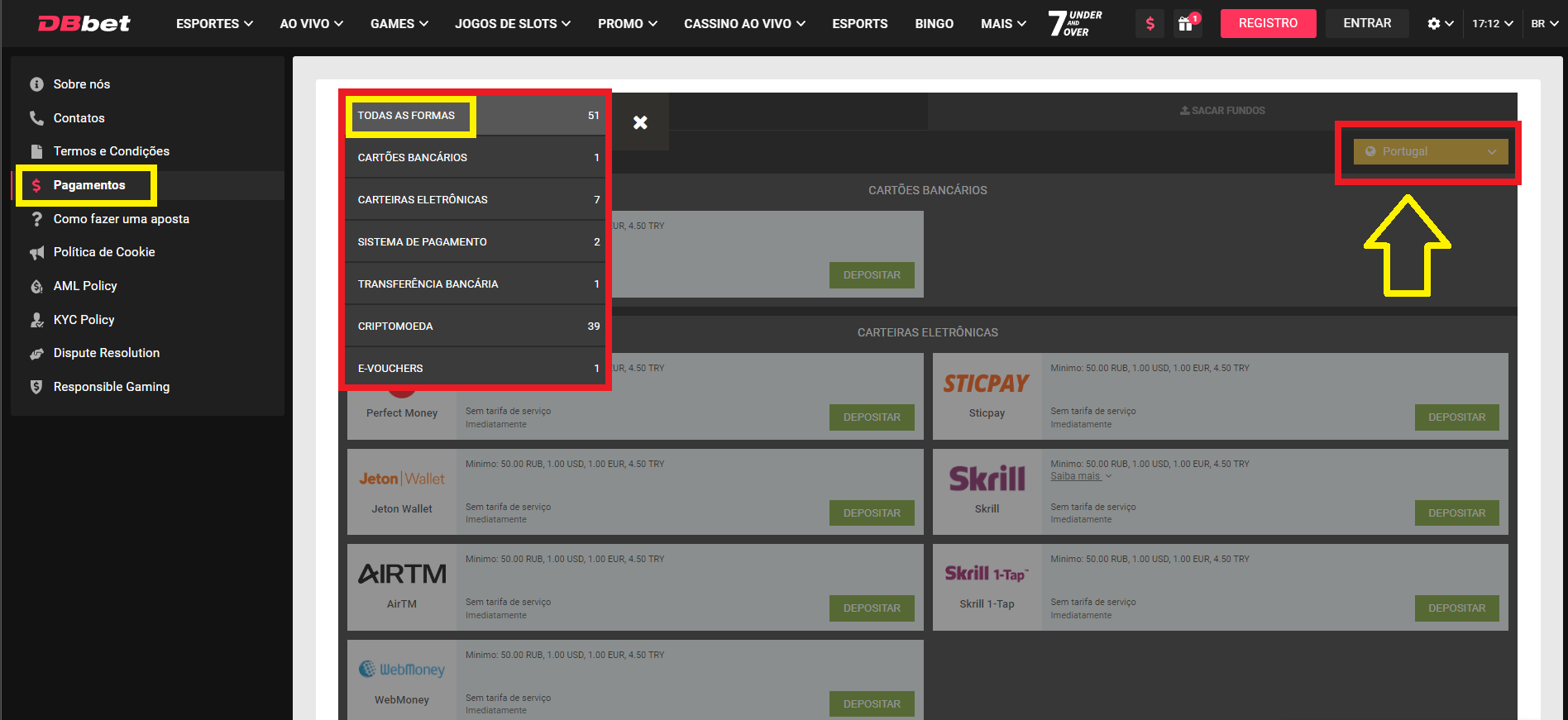Click DEPOSITAR for Skrill

pyautogui.click(x=1456, y=513)
